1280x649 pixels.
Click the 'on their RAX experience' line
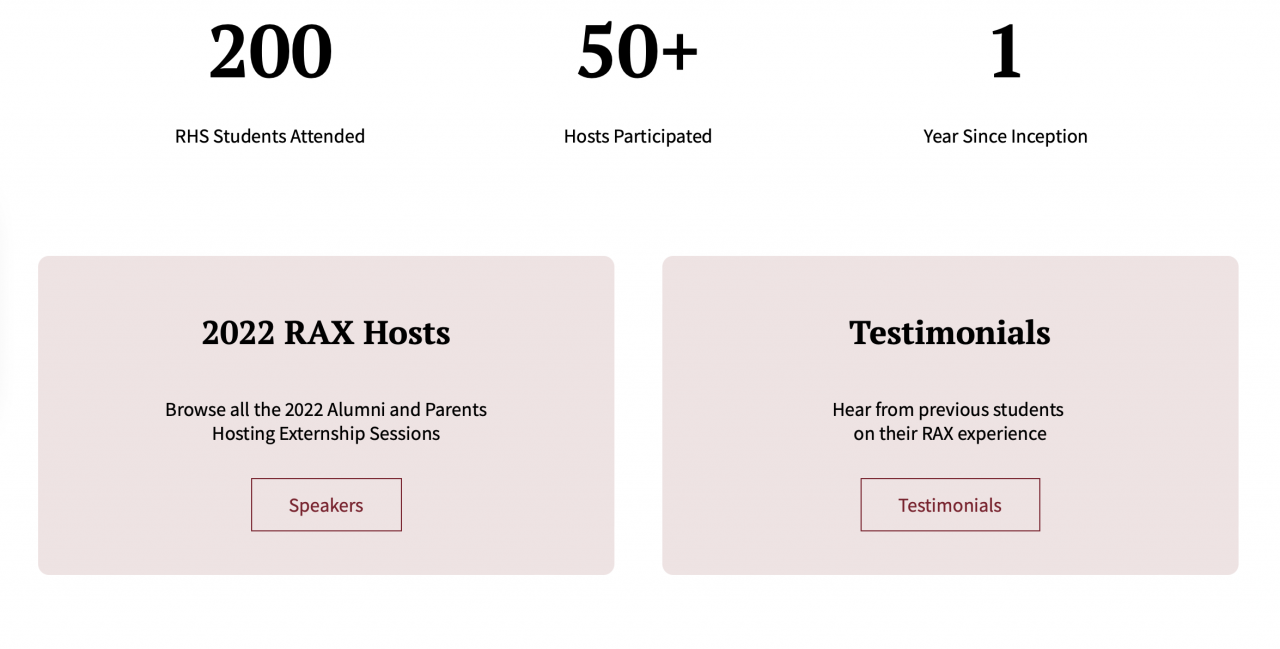pyautogui.click(x=950, y=434)
